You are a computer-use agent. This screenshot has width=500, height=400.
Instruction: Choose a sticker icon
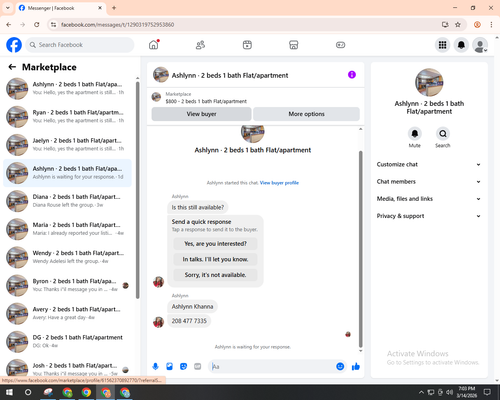(183, 367)
